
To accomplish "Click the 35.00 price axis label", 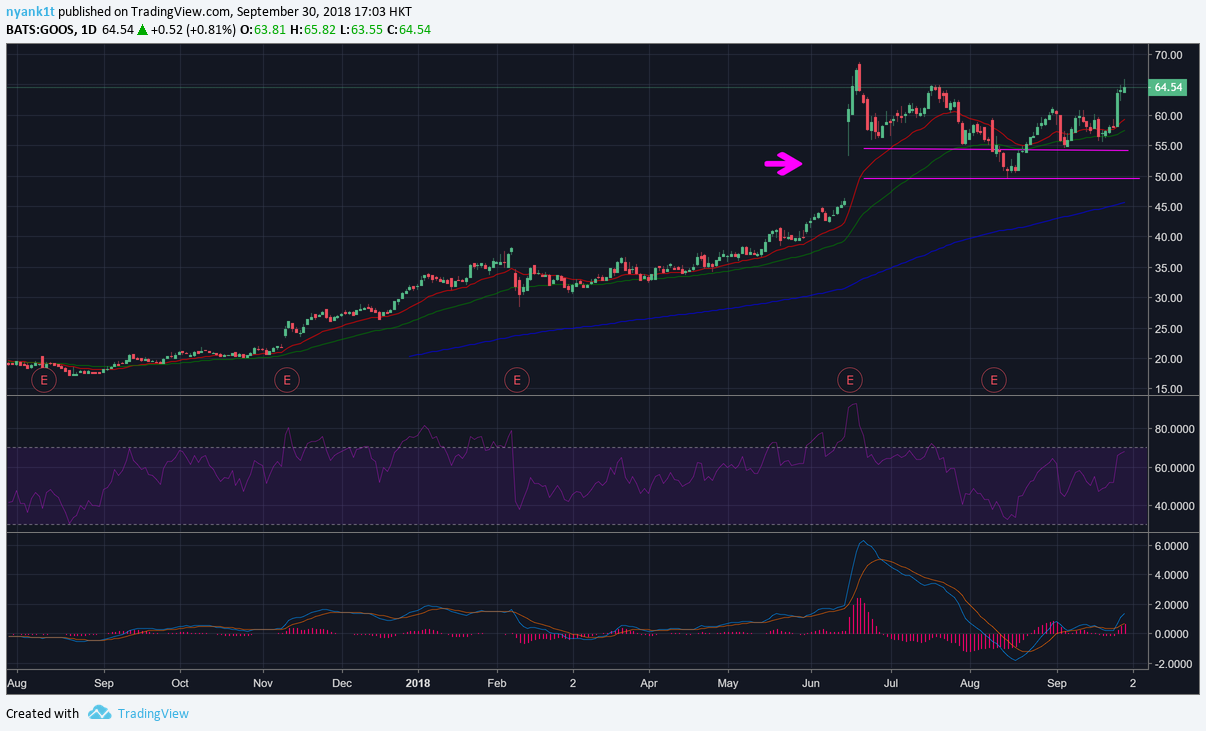I will [x=1169, y=268].
